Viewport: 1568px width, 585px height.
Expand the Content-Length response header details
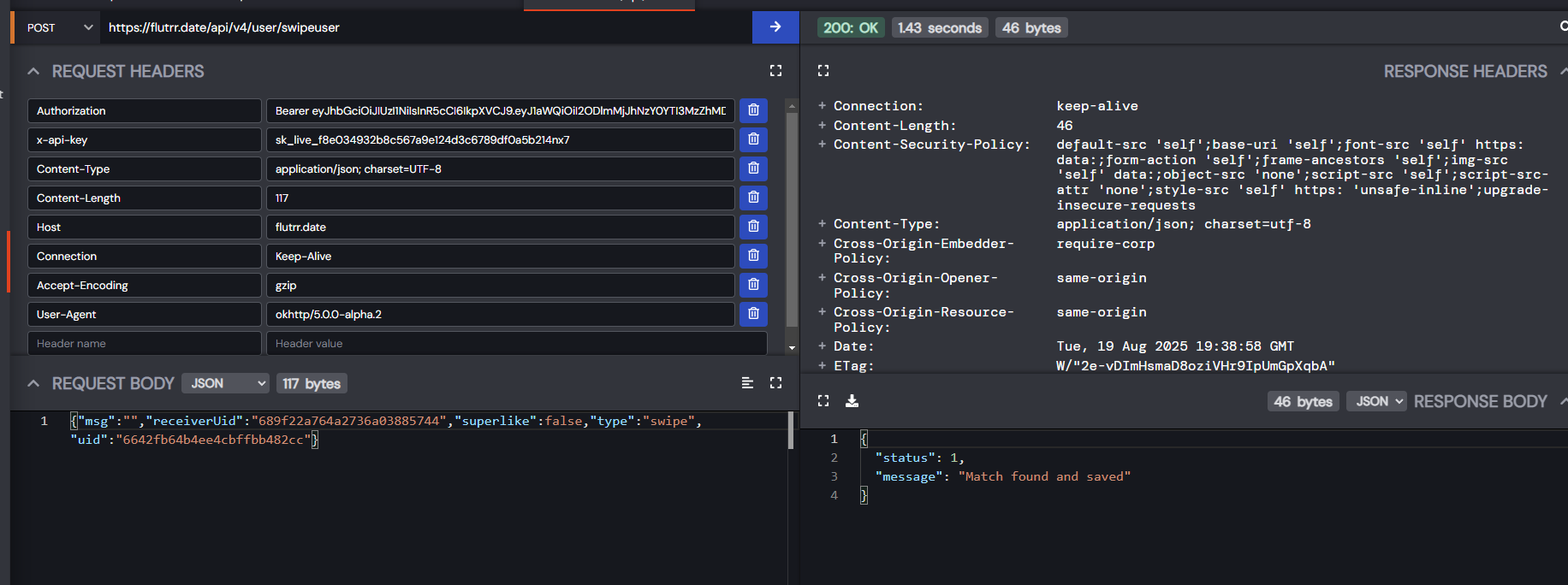822,125
